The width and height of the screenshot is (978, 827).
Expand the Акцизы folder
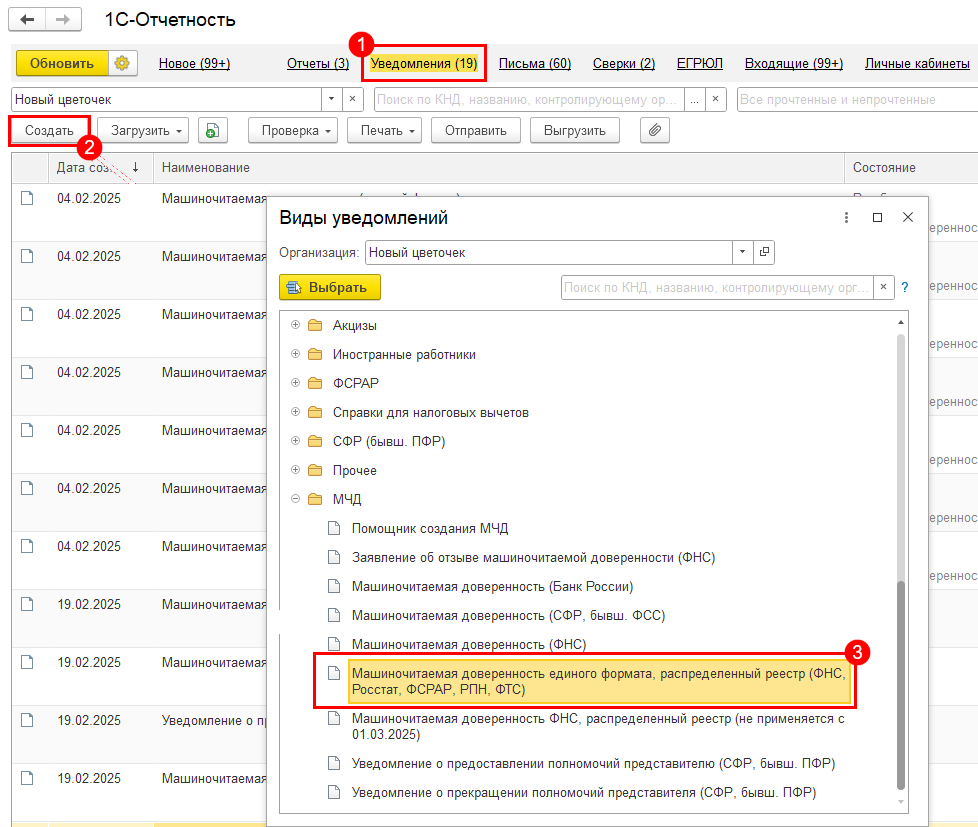pyautogui.click(x=296, y=325)
